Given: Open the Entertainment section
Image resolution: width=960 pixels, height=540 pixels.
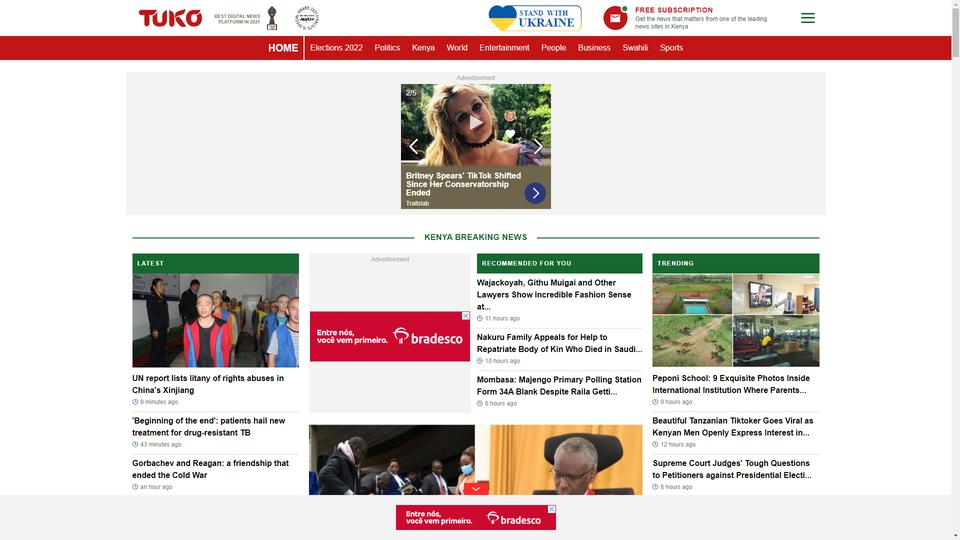Looking at the screenshot, I should click(504, 48).
